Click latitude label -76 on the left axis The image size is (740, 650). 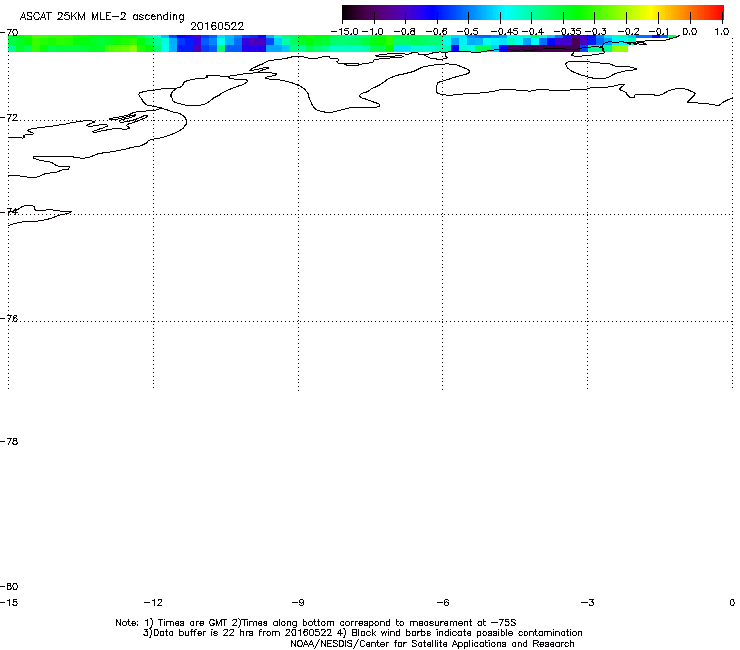pos(9,319)
